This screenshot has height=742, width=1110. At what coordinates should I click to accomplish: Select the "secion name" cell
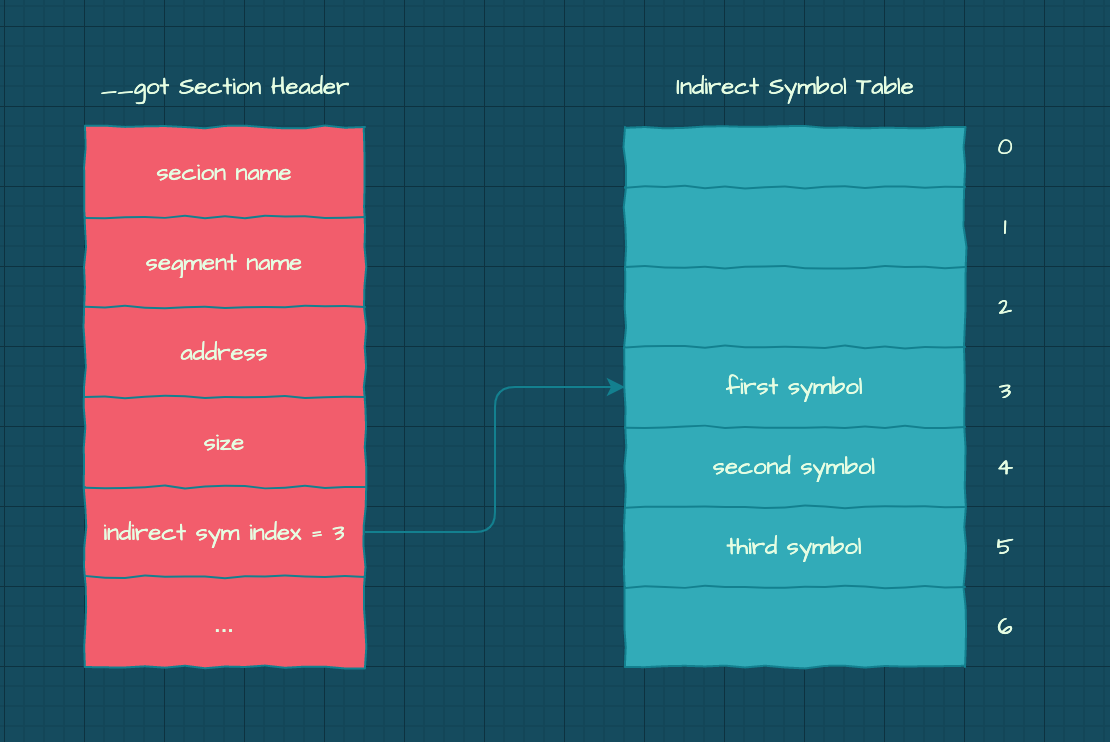pyautogui.click(x=224, y=173)
